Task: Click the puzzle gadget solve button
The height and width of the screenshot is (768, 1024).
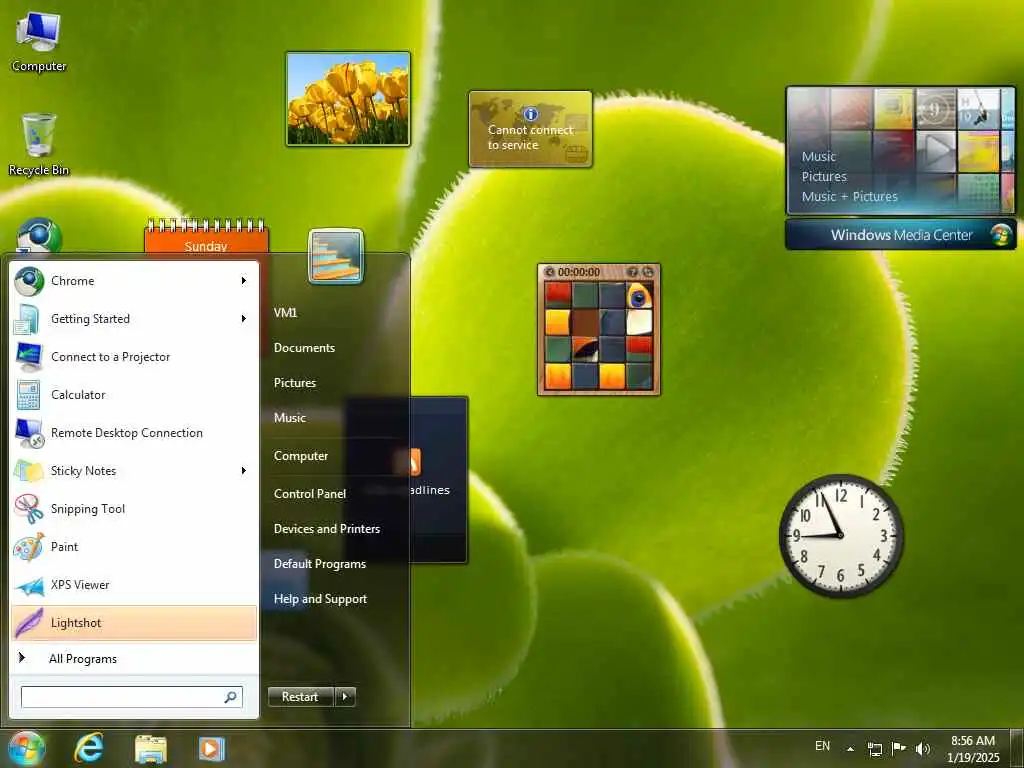Action: [647, 272]
